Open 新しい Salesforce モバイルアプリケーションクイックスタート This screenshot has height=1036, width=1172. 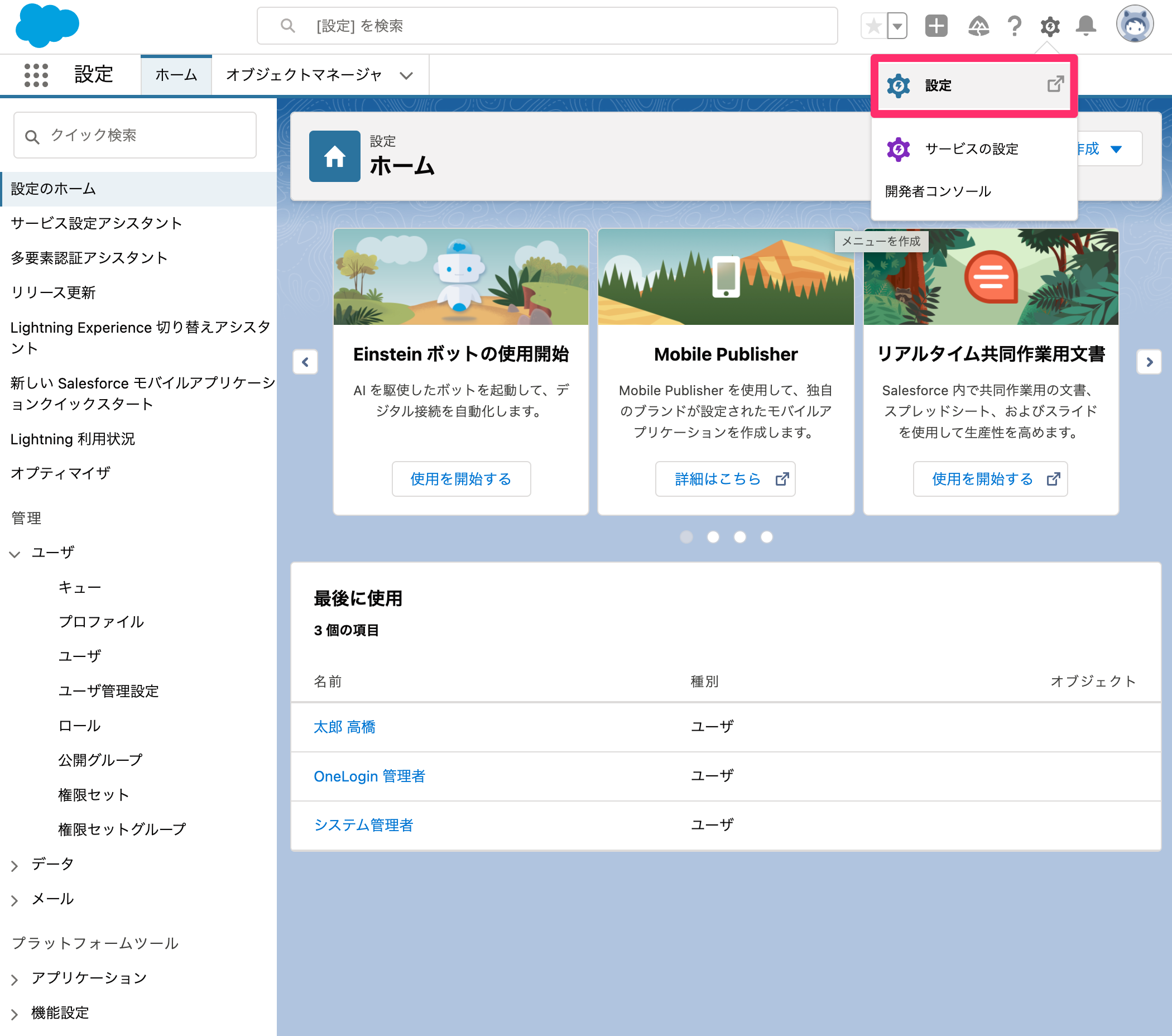pos(143,394)
